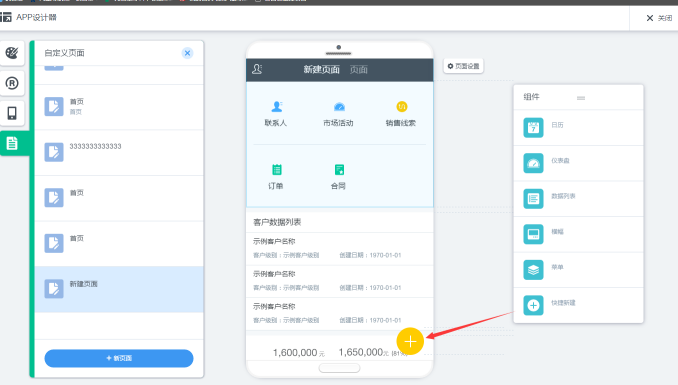Open 页面设置 page settings button

463,66
